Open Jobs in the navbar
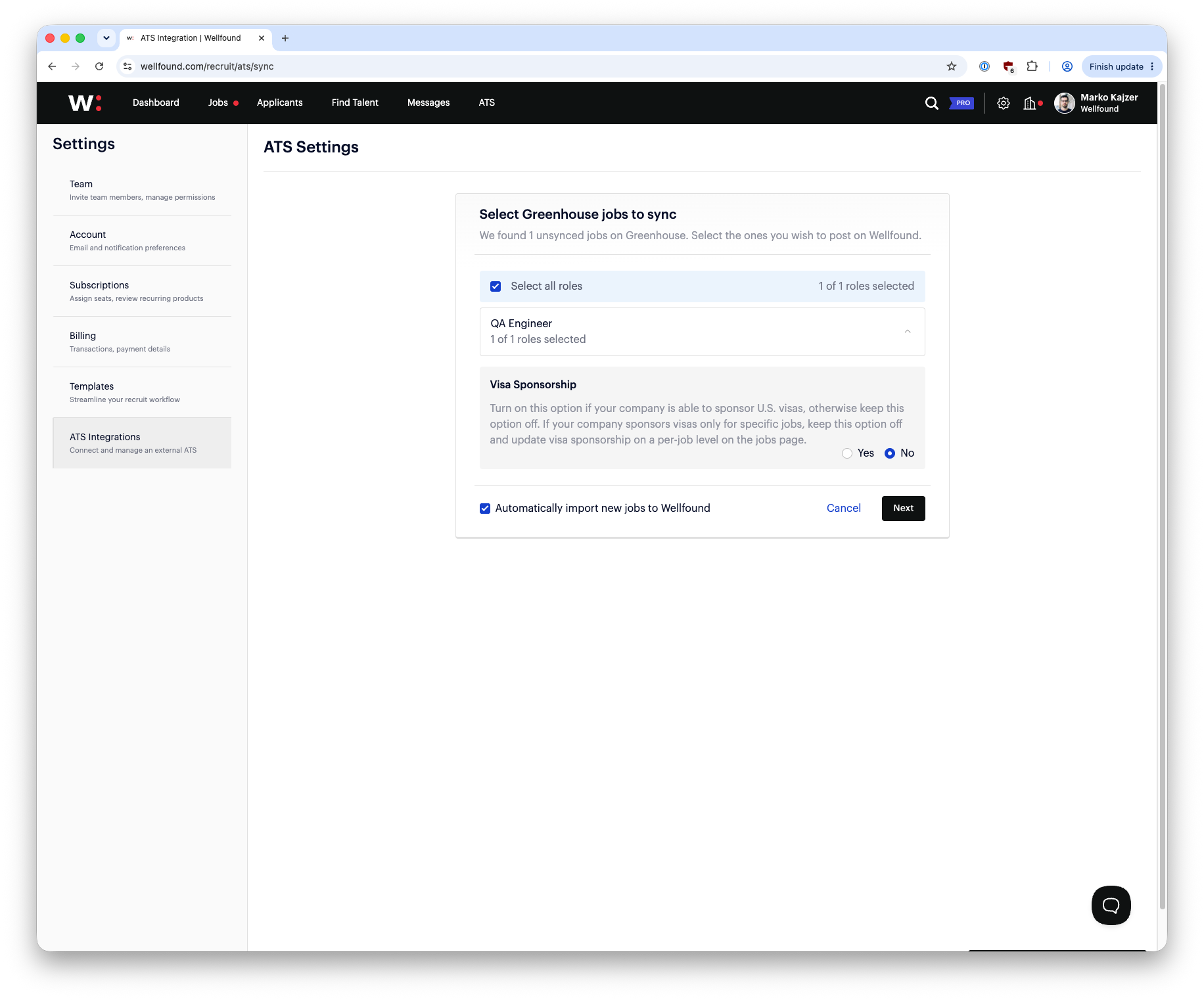1204x1000 pixels. click(218, 102)
